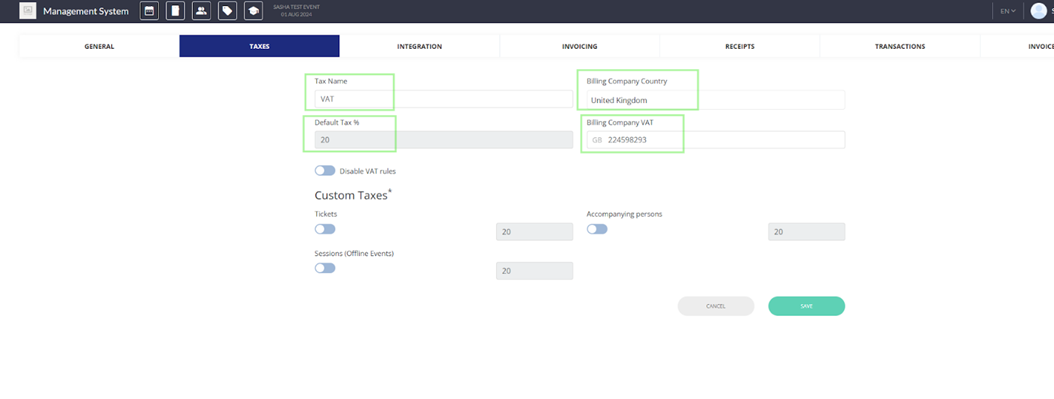
Task: Click the document page icon in header
Action: (x=175, y=11)
